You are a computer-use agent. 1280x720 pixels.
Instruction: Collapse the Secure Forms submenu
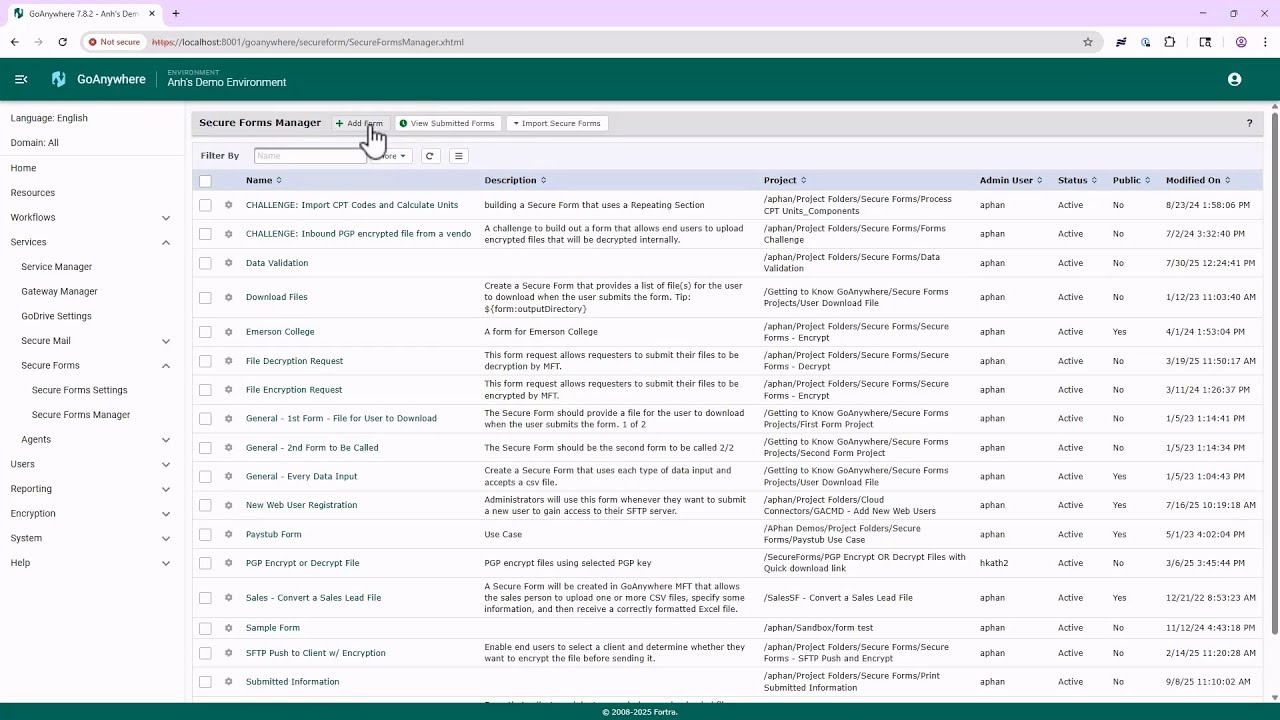coord(166,366)
